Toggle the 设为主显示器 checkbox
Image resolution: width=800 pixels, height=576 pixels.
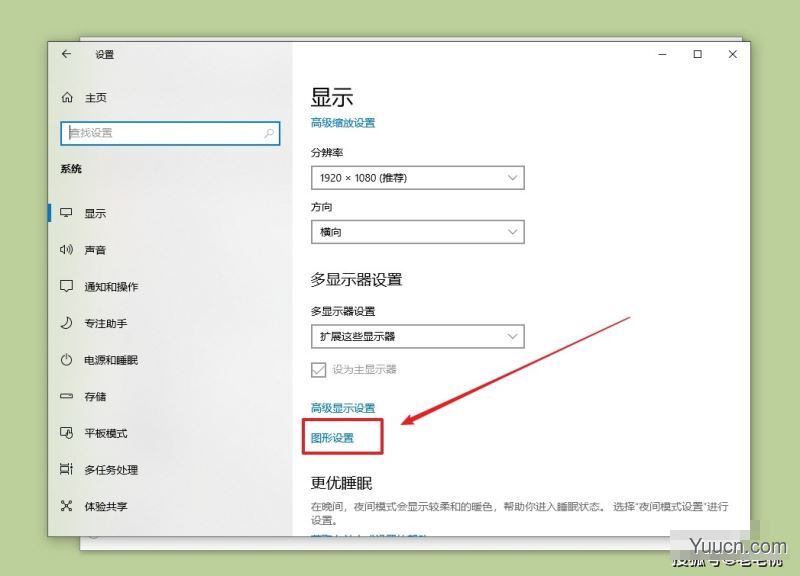318,369
